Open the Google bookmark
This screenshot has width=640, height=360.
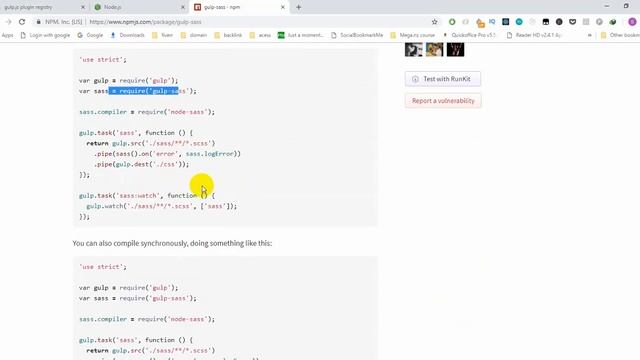(x=90, y=35)
